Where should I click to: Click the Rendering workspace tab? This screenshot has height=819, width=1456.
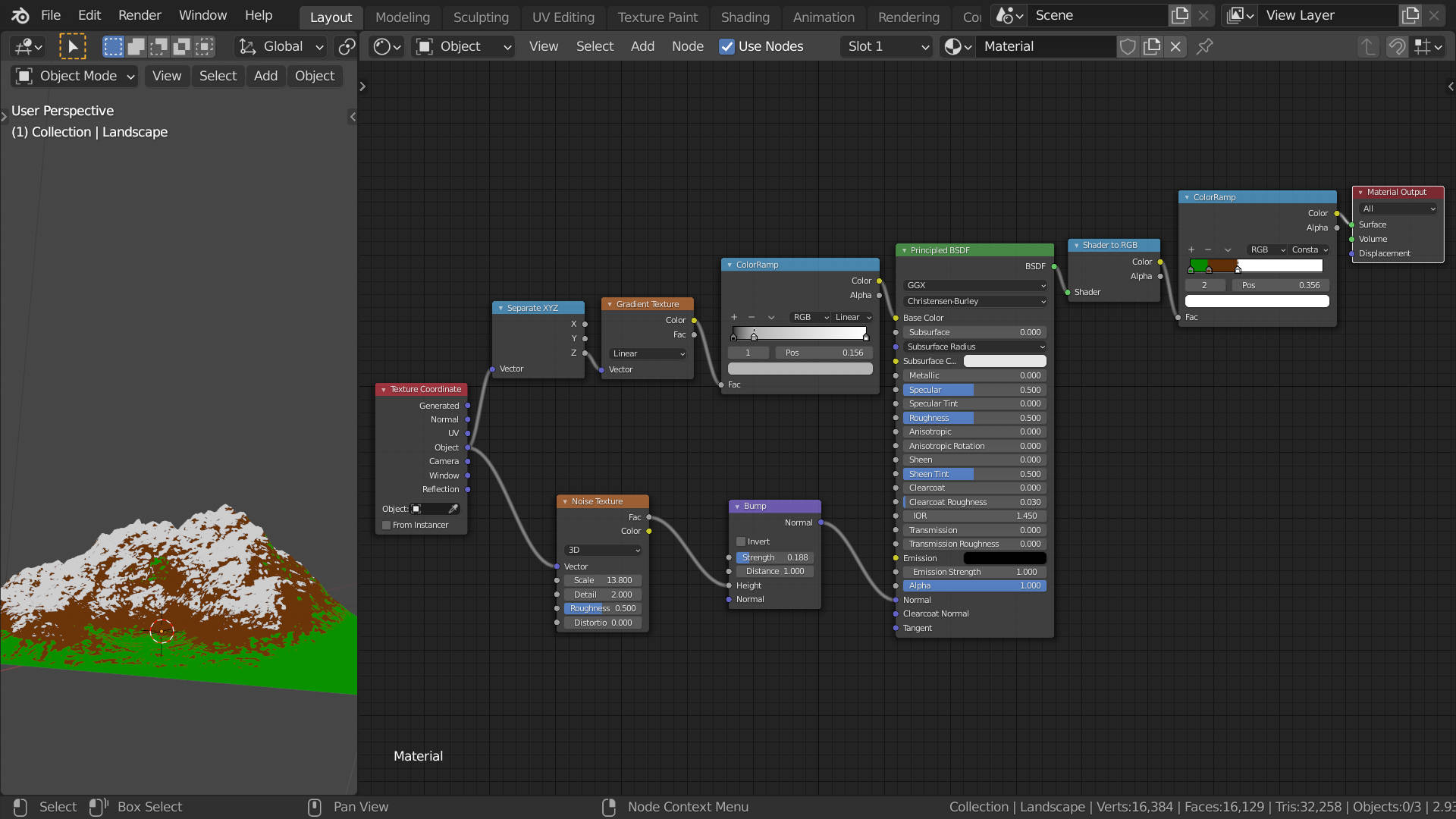[x=909, y=15]
